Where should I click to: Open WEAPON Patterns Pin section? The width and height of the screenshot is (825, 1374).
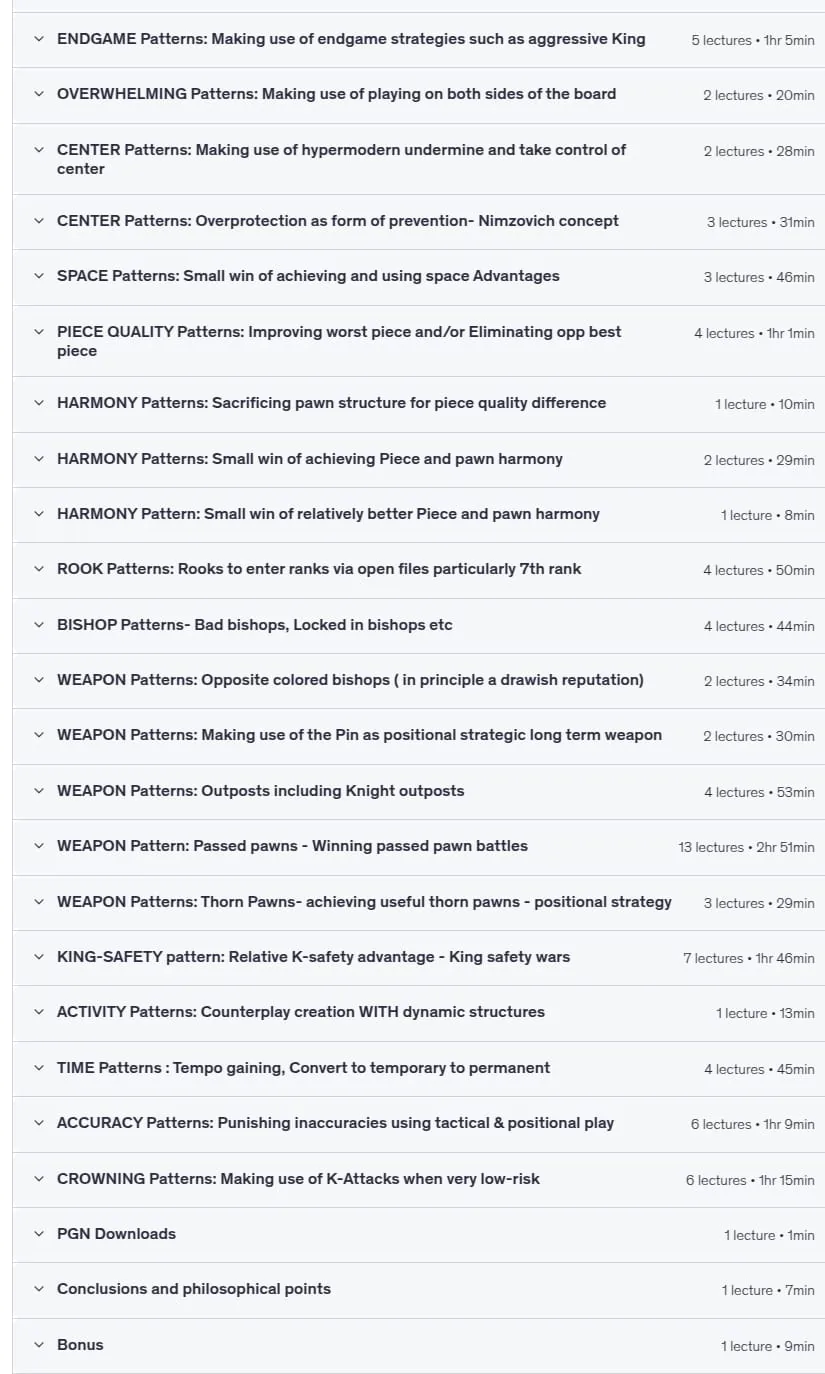[x=419, y=736]
